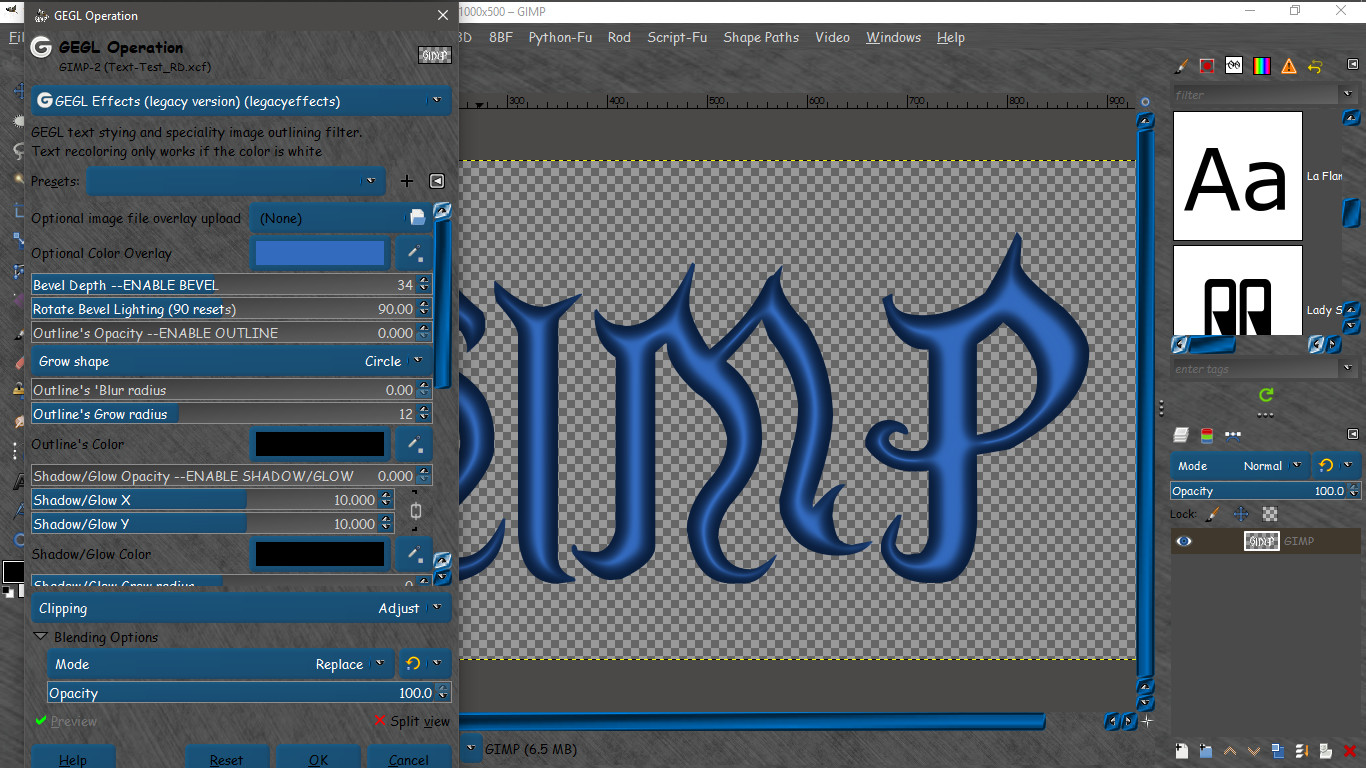Open the Clipping Adjust dropdown

(x=241, y=608)
